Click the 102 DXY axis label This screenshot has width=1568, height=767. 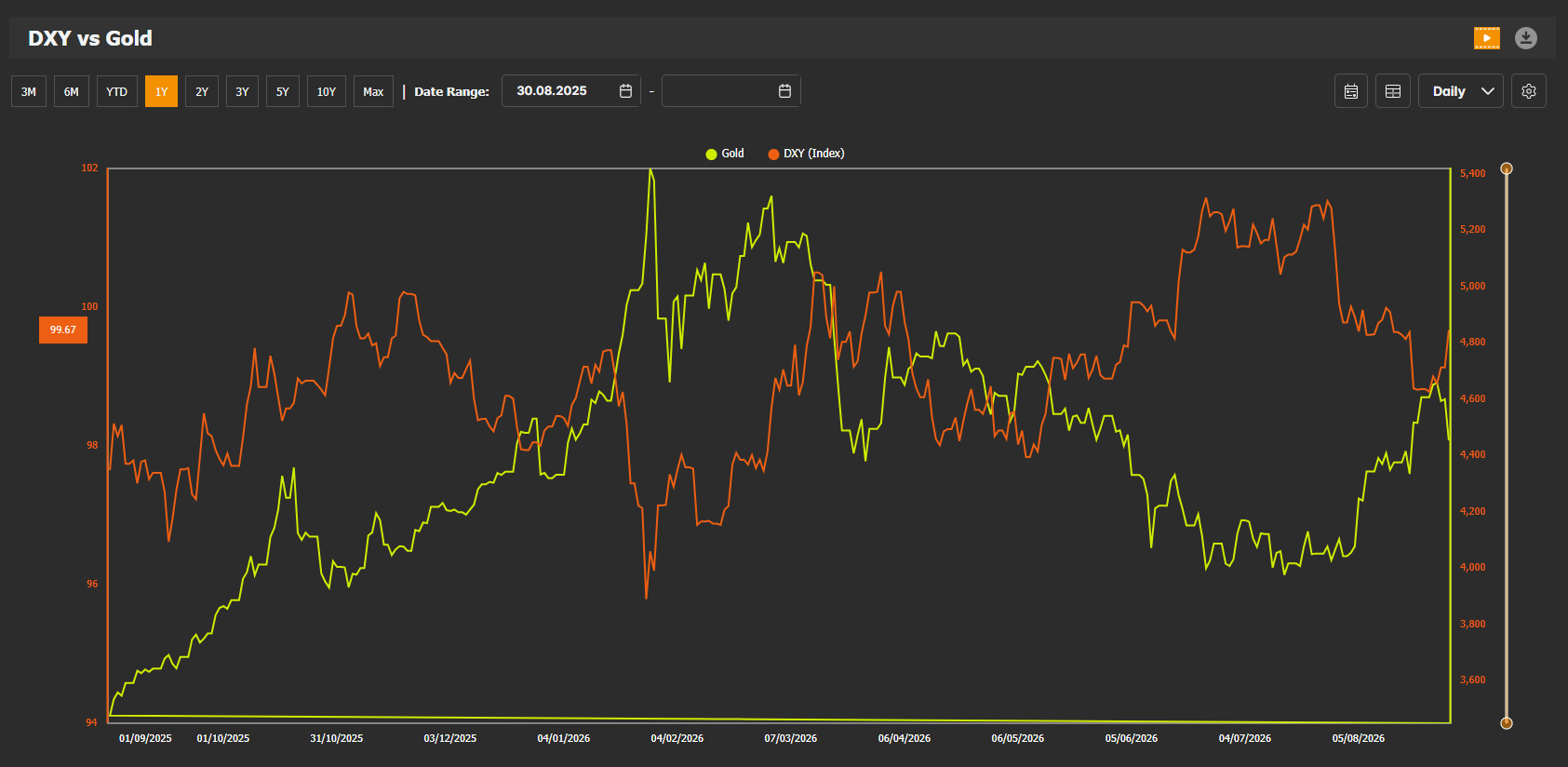[89, 168]
